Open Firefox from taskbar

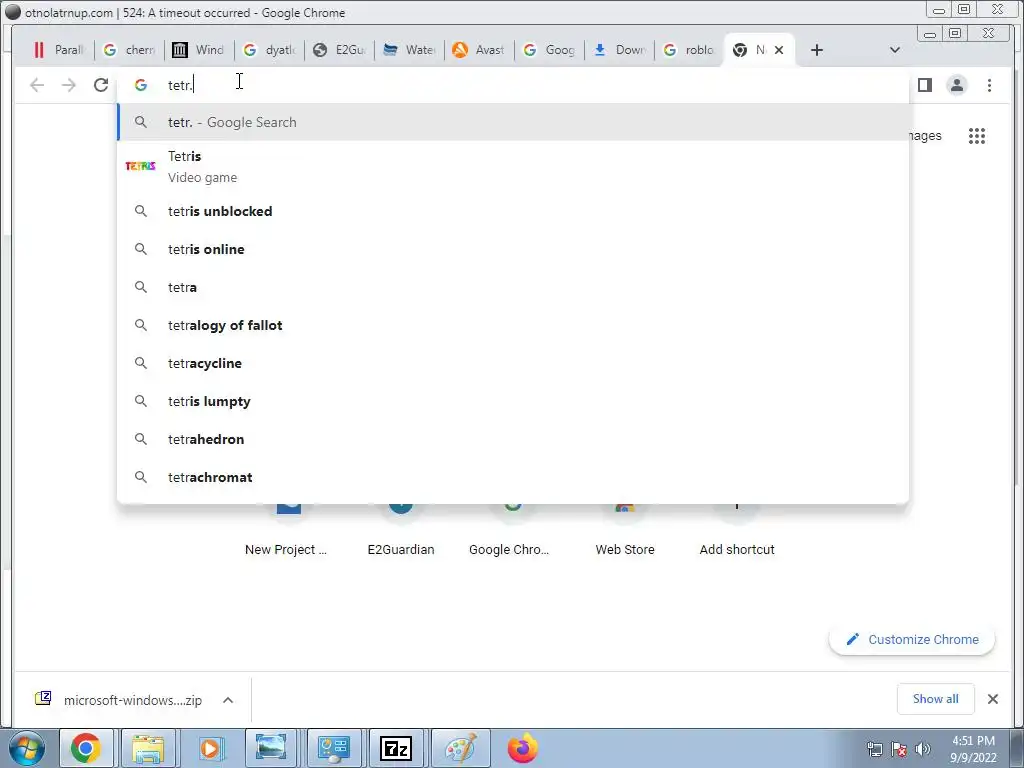pyautogui.click(x=522, y=748)
